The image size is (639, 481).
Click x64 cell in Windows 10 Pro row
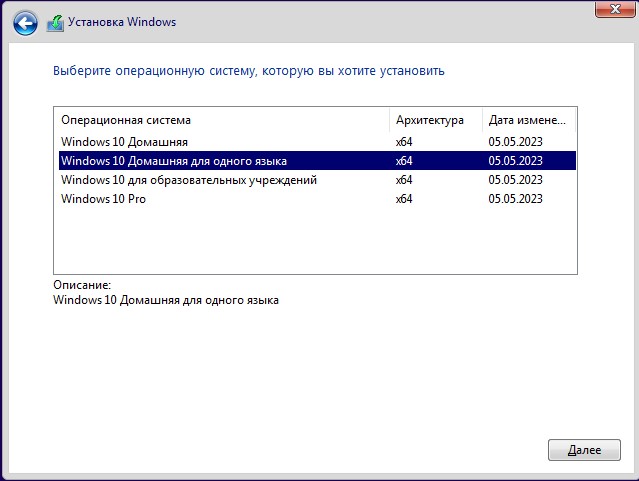click(404, 199)
